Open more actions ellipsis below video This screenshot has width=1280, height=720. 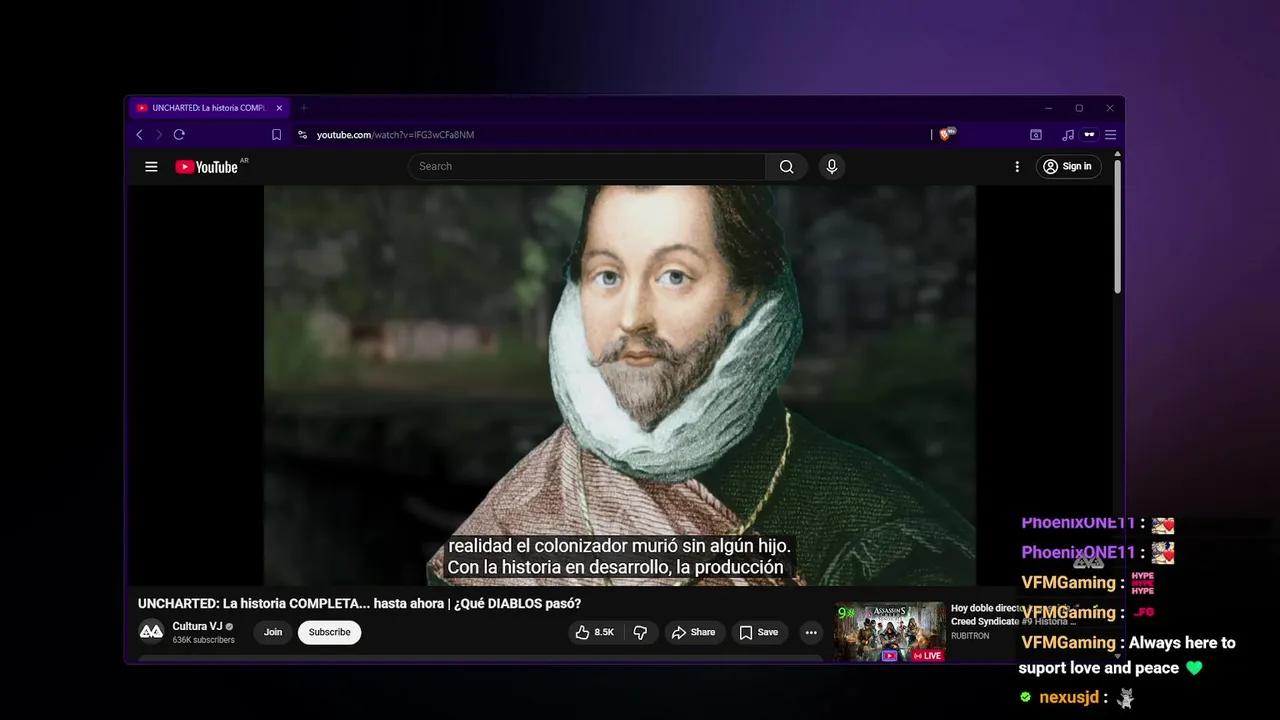click(x=811, y=632)
